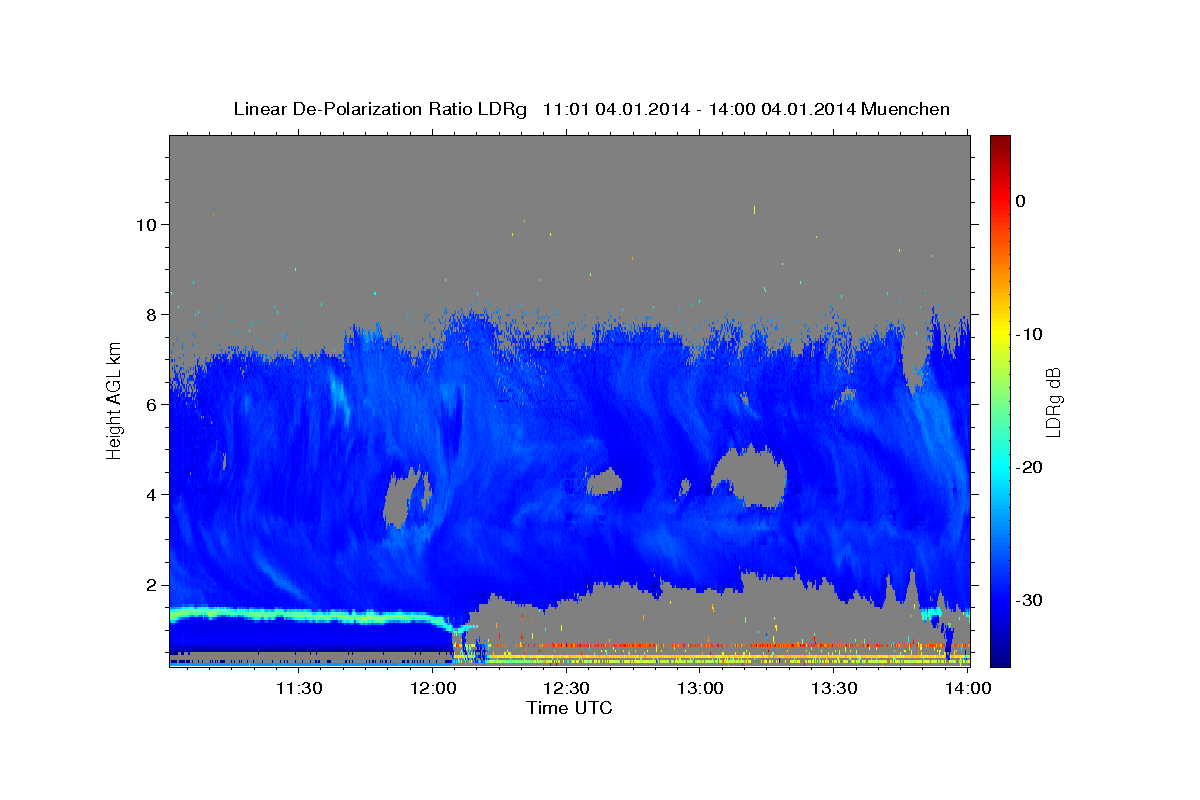Click the dark blue bottom of the colorbar

click(1000, 655)
